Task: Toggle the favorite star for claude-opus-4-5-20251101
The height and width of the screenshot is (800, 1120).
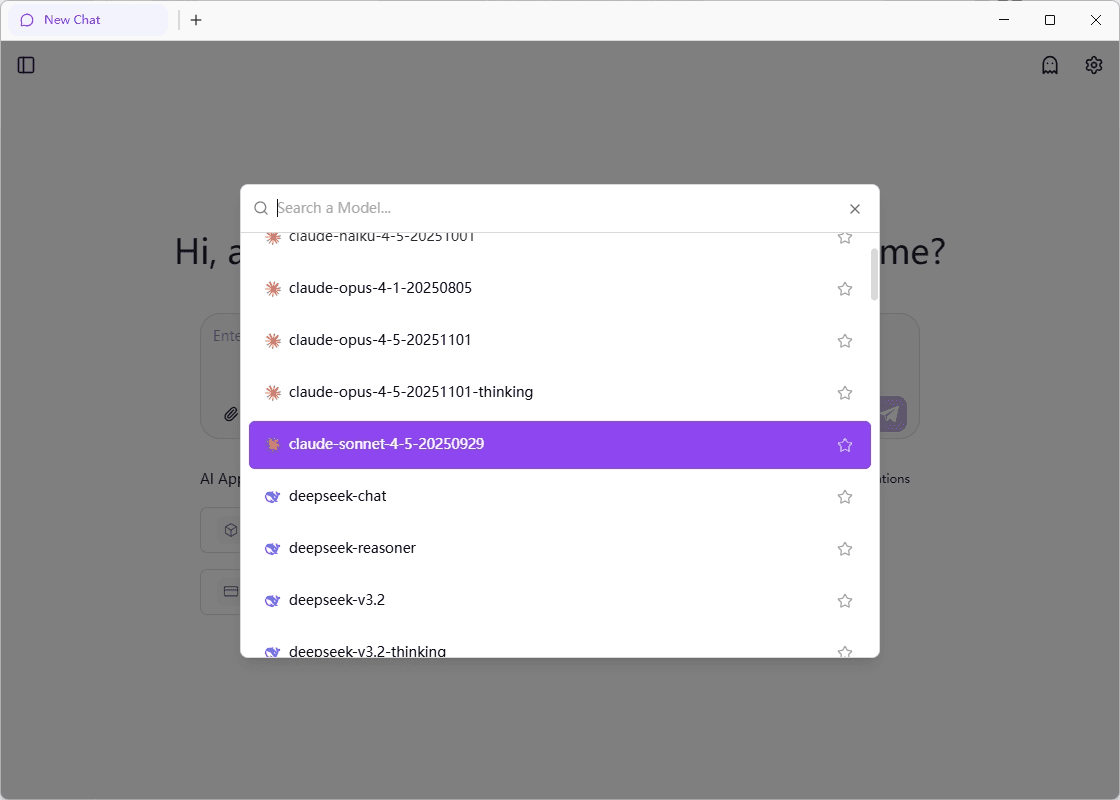Action: pyautogui.click(x=844, y=340)
